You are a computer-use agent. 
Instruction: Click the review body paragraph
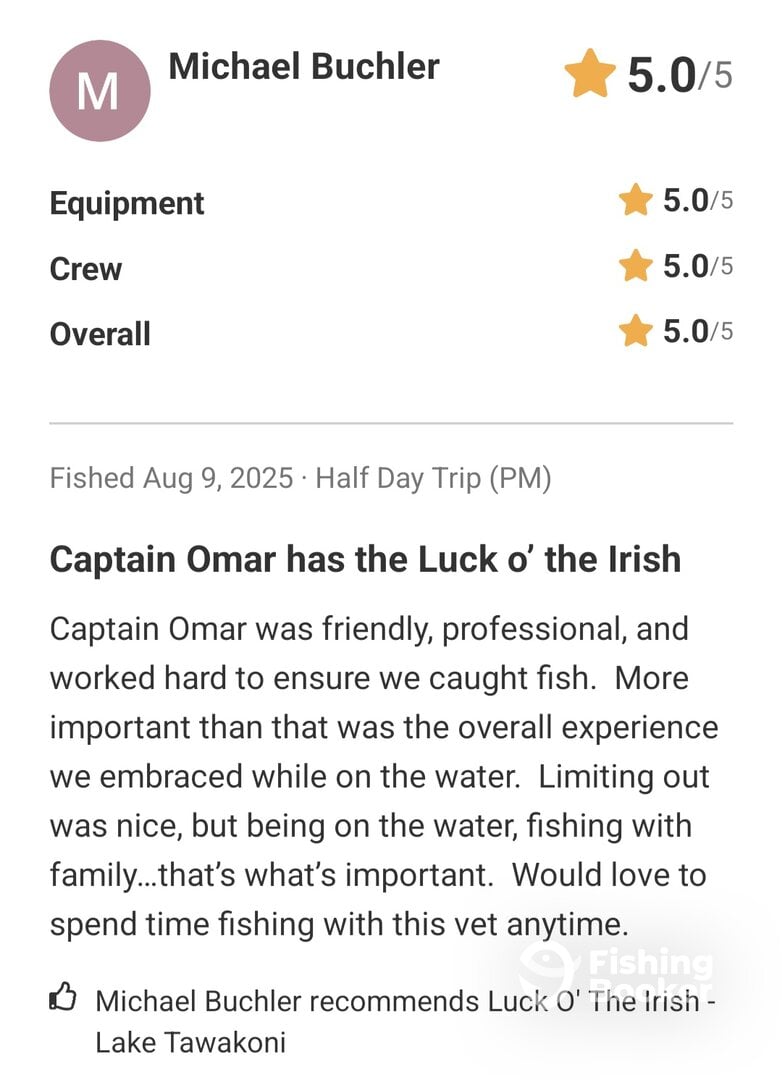point(384,776)
